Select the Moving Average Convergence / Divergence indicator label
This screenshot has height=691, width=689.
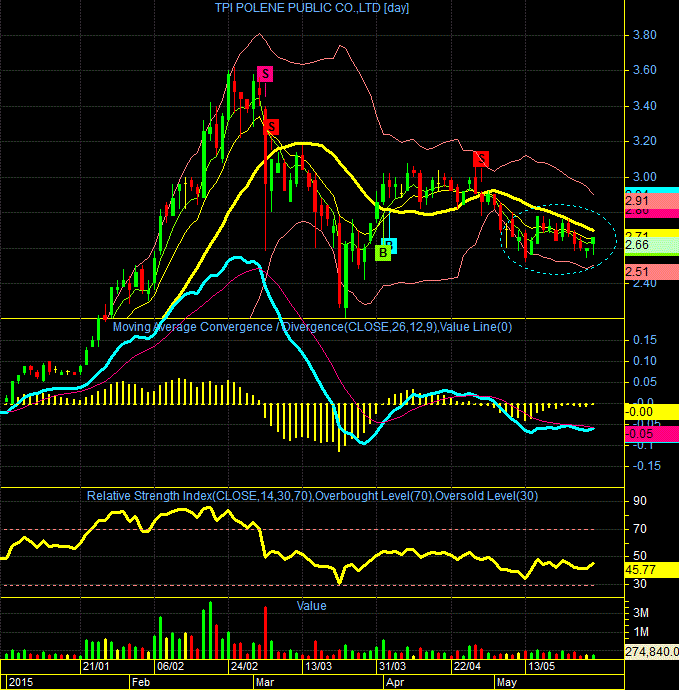pyautogui.click(x=312, y=327)
